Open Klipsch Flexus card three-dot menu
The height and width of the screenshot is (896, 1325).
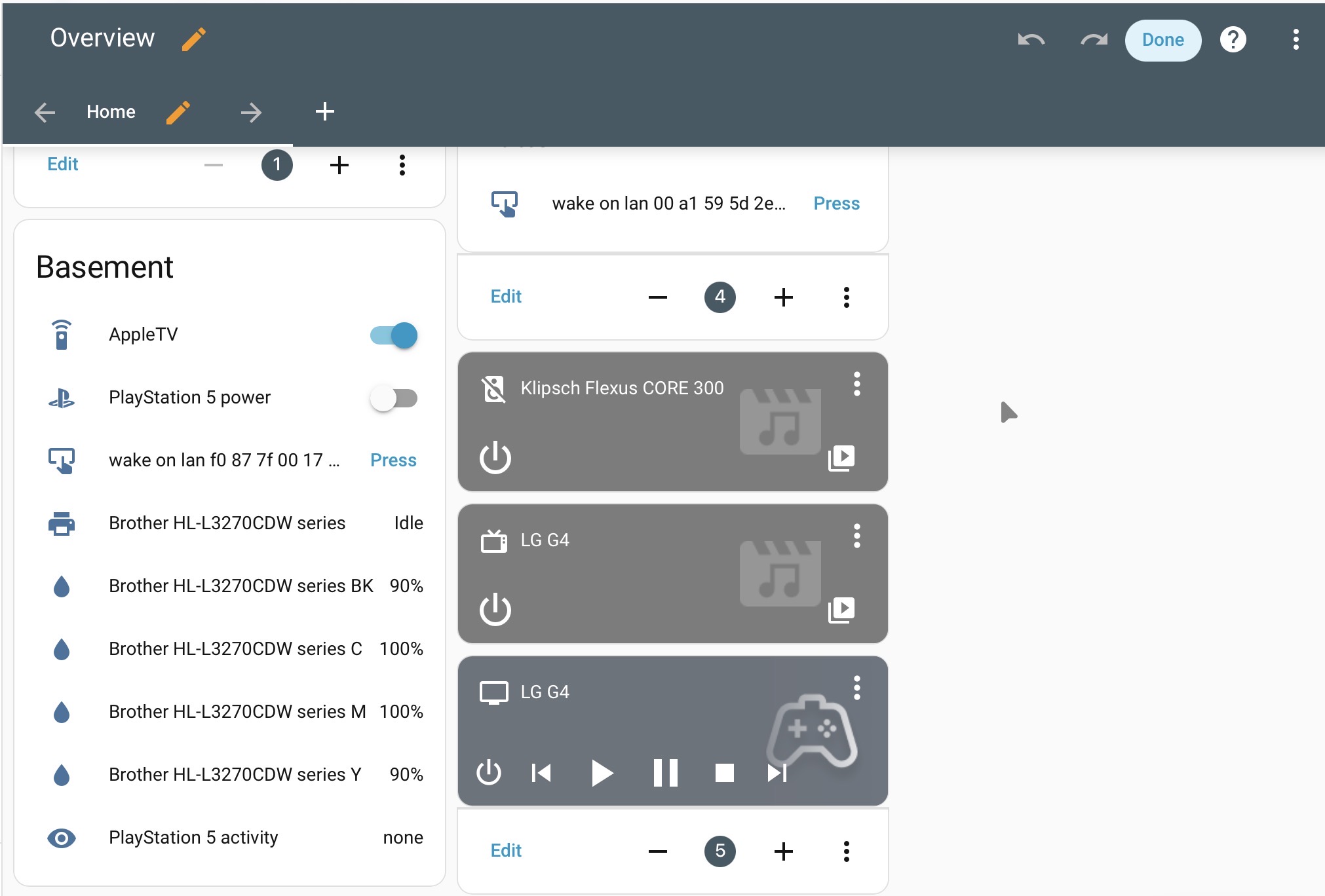coord(856,384)
